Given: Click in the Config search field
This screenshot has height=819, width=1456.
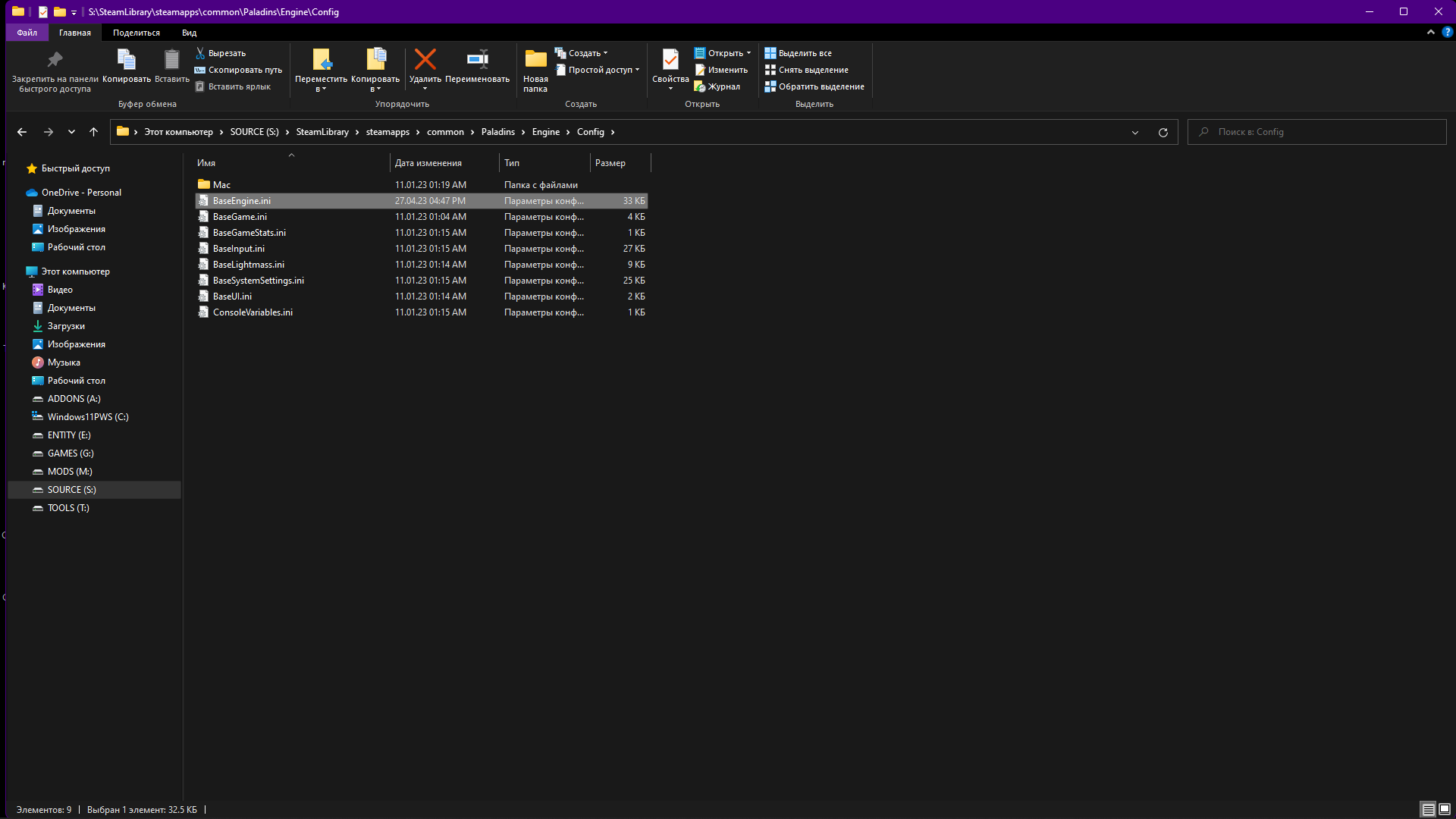Looking at the screenshot, I should 1317,132.
